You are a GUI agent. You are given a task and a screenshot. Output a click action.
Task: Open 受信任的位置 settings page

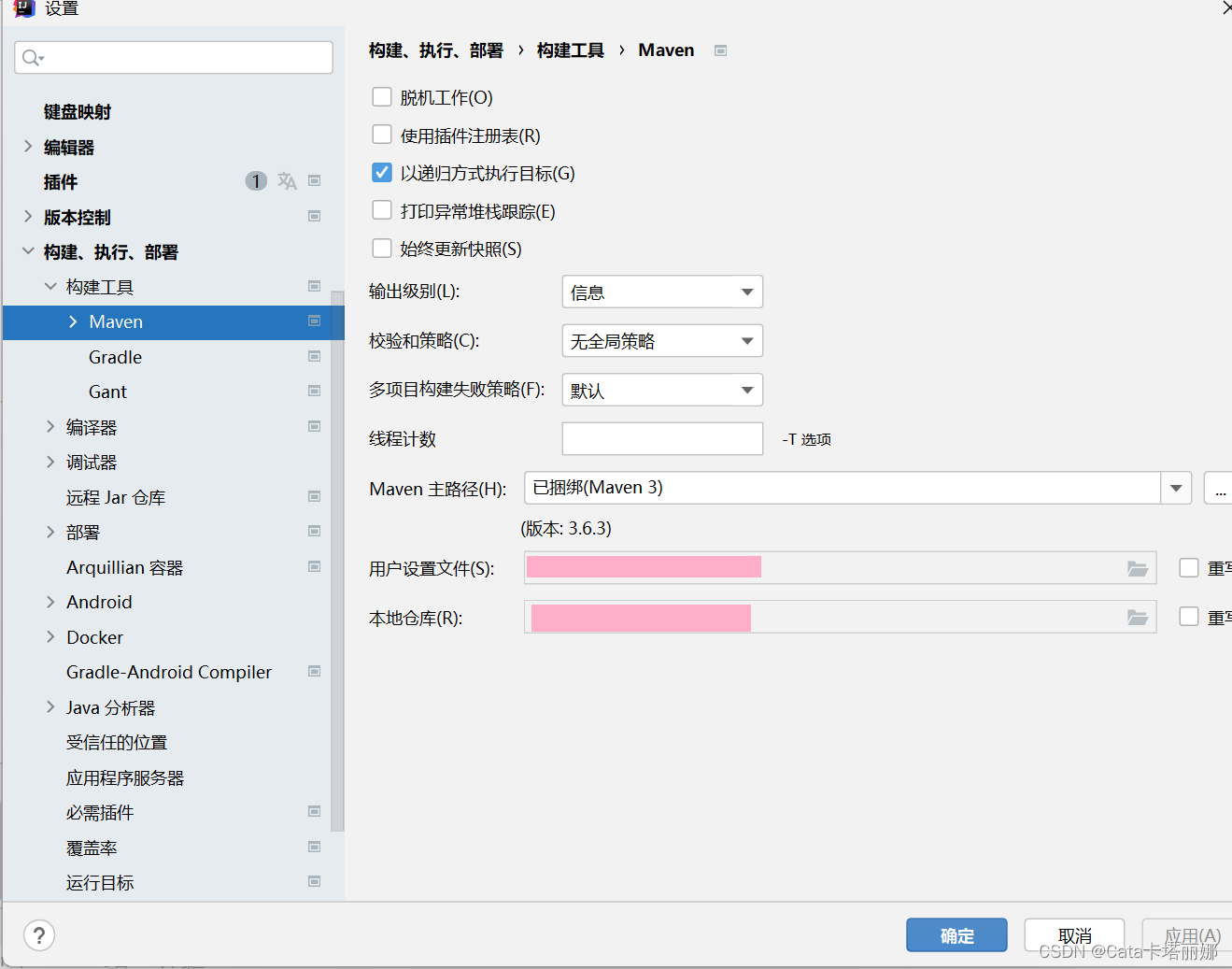click(x=117, y=743)
